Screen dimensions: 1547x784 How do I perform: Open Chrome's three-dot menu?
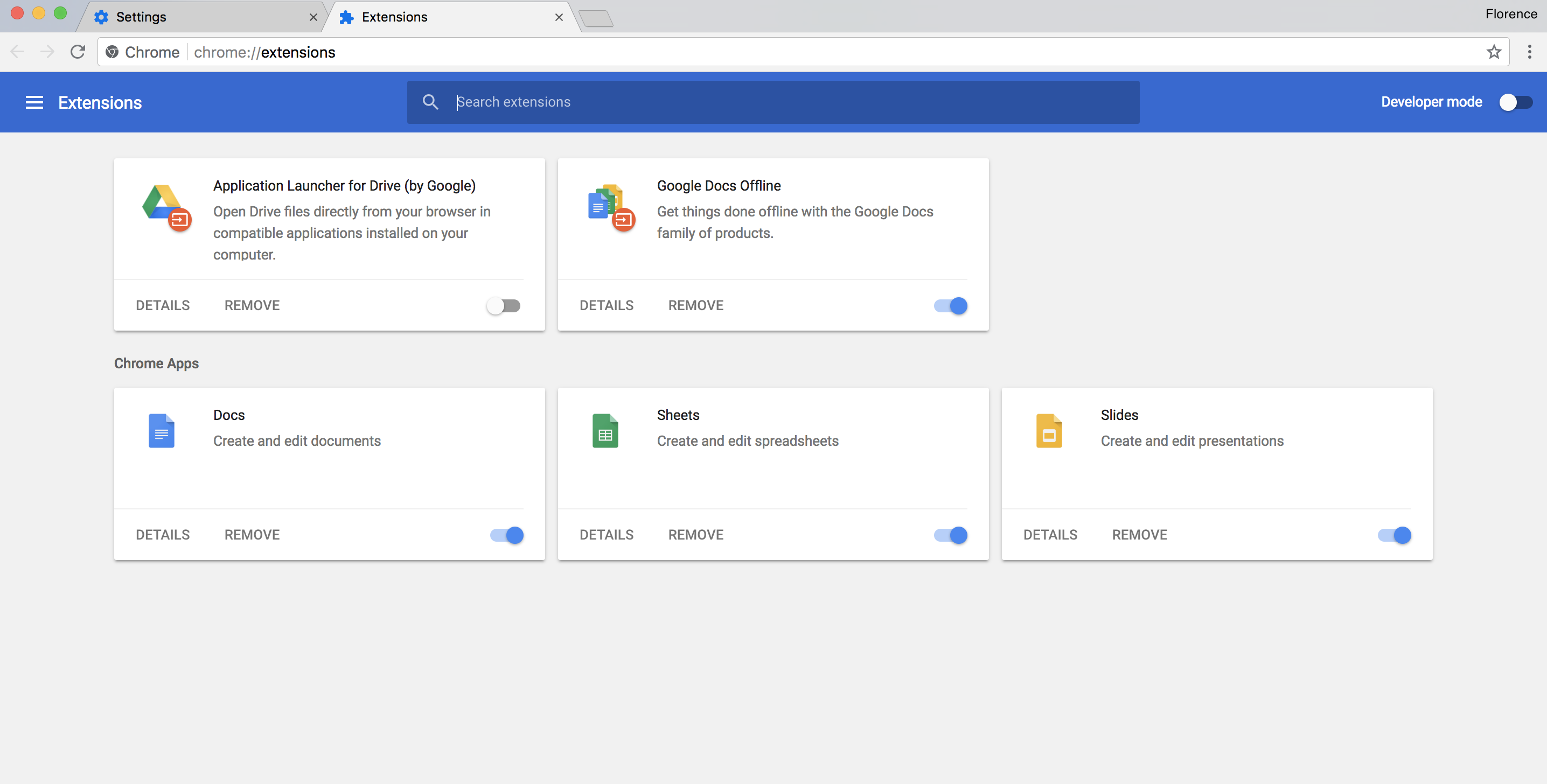[1529, 52]
